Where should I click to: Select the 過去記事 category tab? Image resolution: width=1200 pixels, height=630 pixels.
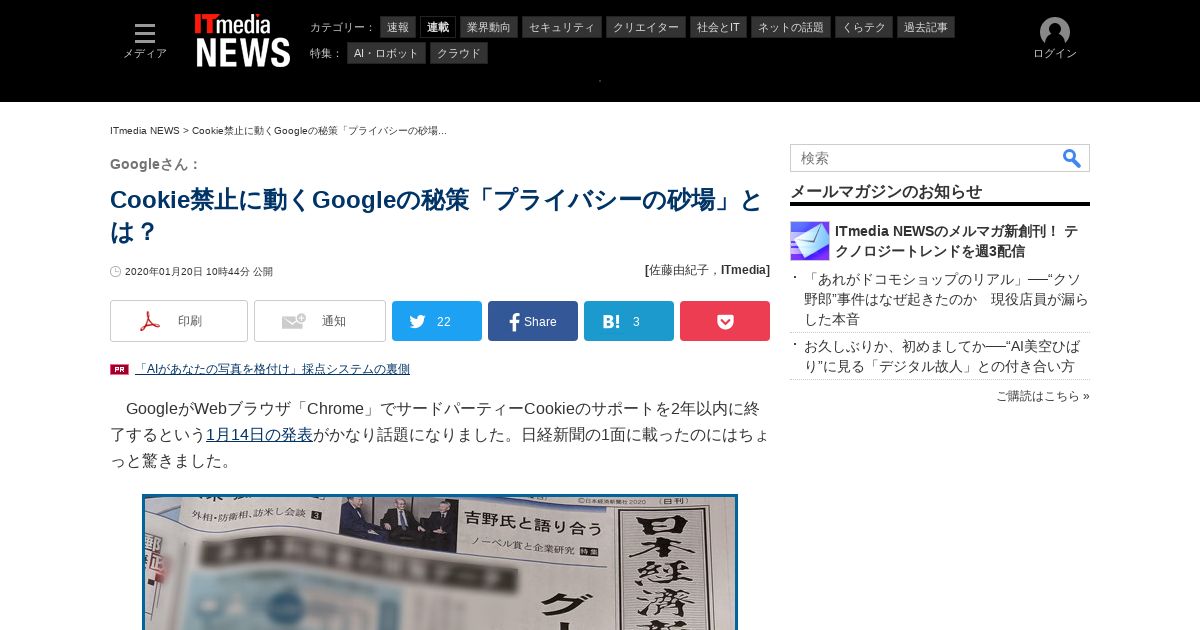point(926,27)
